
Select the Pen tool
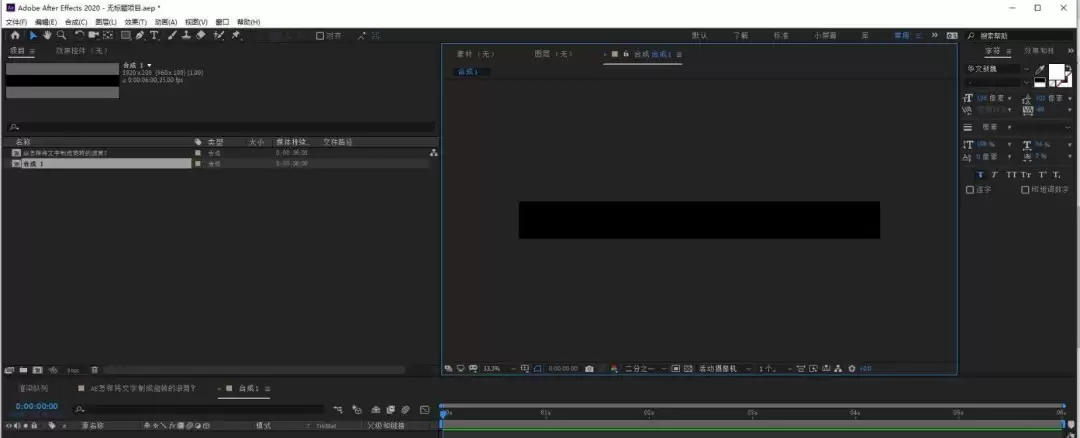140,35
